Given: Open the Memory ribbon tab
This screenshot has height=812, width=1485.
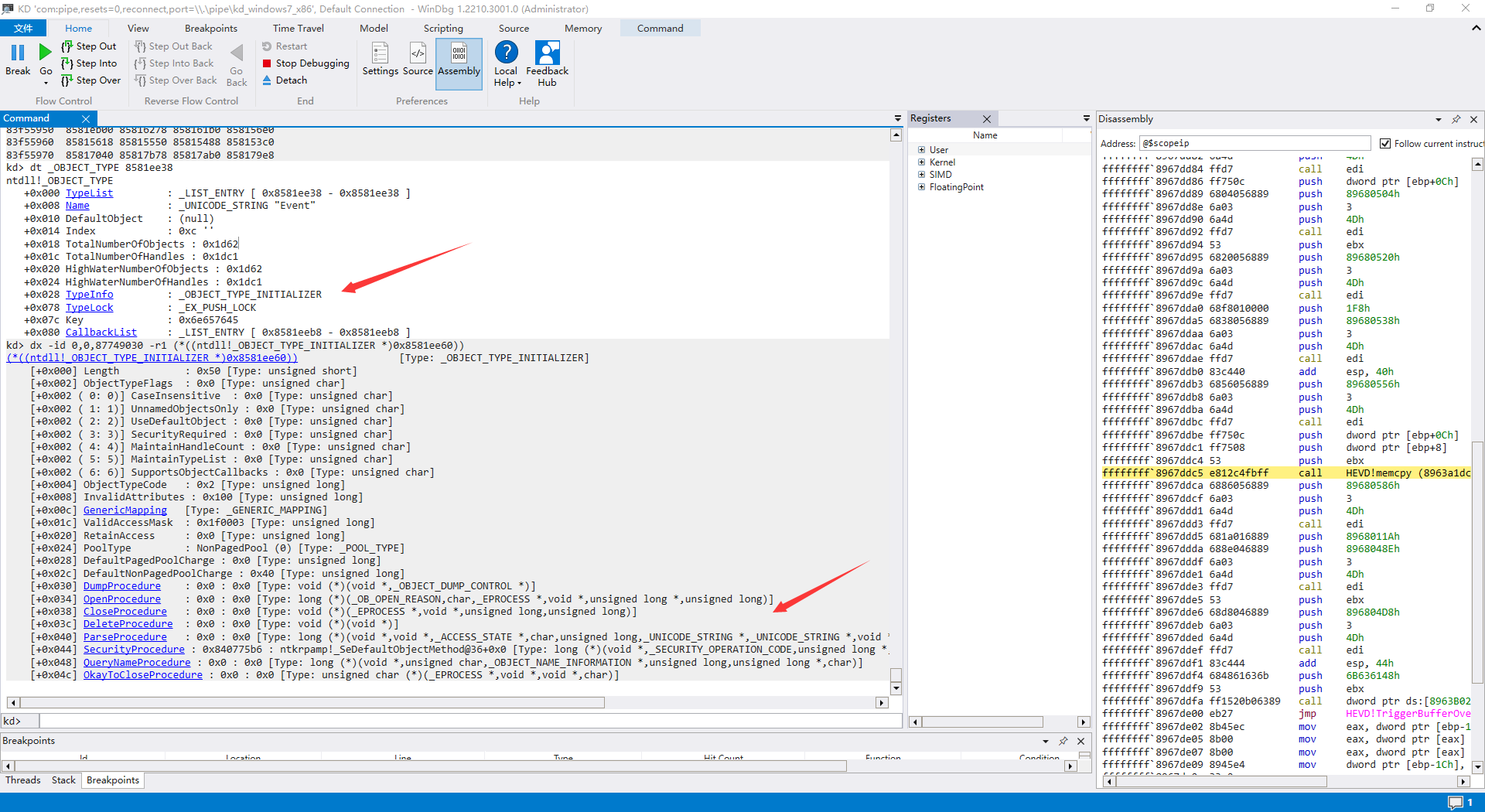Looking at the screenshot, I should [x=583, y=29].
